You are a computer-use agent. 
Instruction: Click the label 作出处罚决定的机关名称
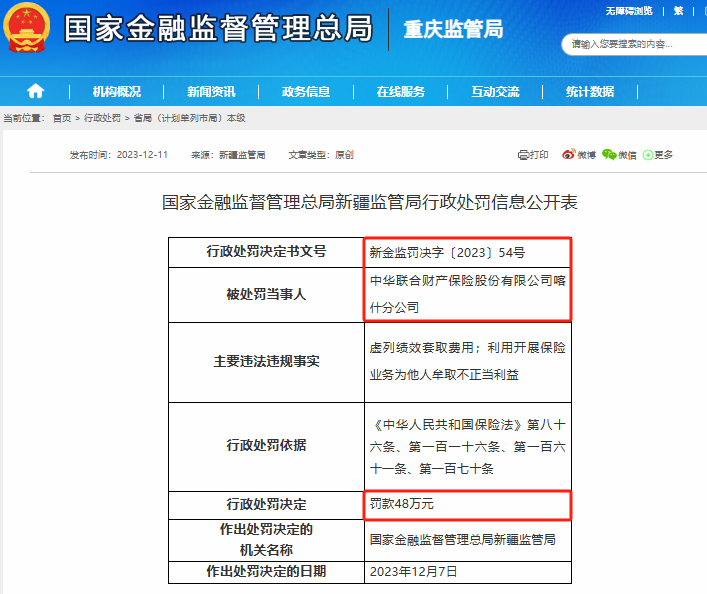(266, 539)
